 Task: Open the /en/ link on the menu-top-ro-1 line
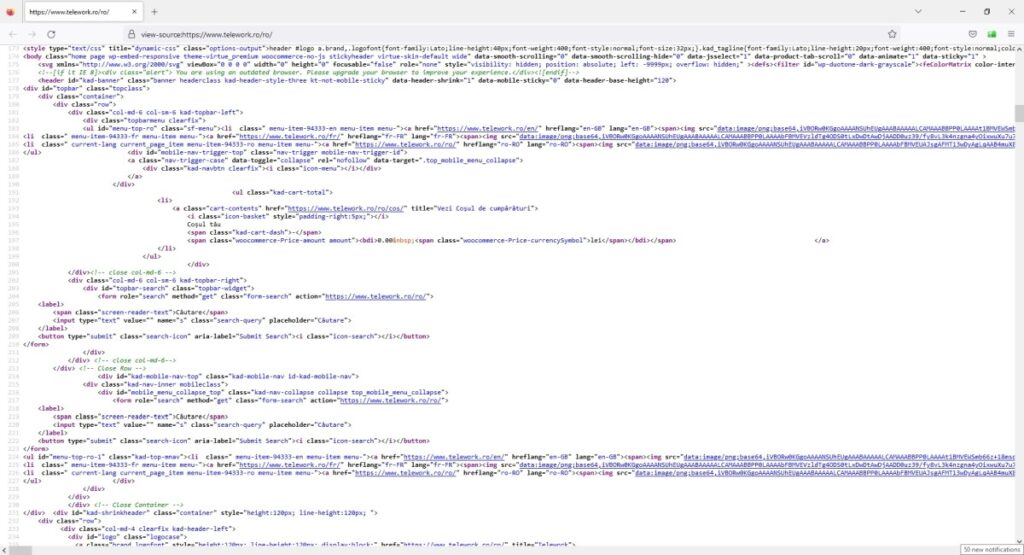pos(455,457)
